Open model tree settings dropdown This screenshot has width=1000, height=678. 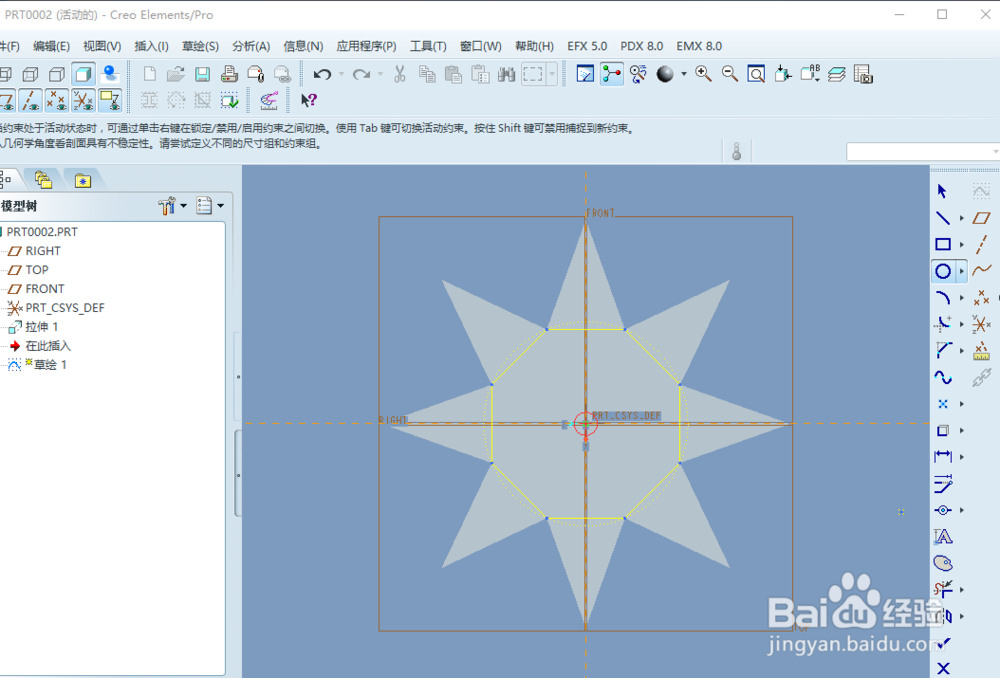(x=172, y=205)
